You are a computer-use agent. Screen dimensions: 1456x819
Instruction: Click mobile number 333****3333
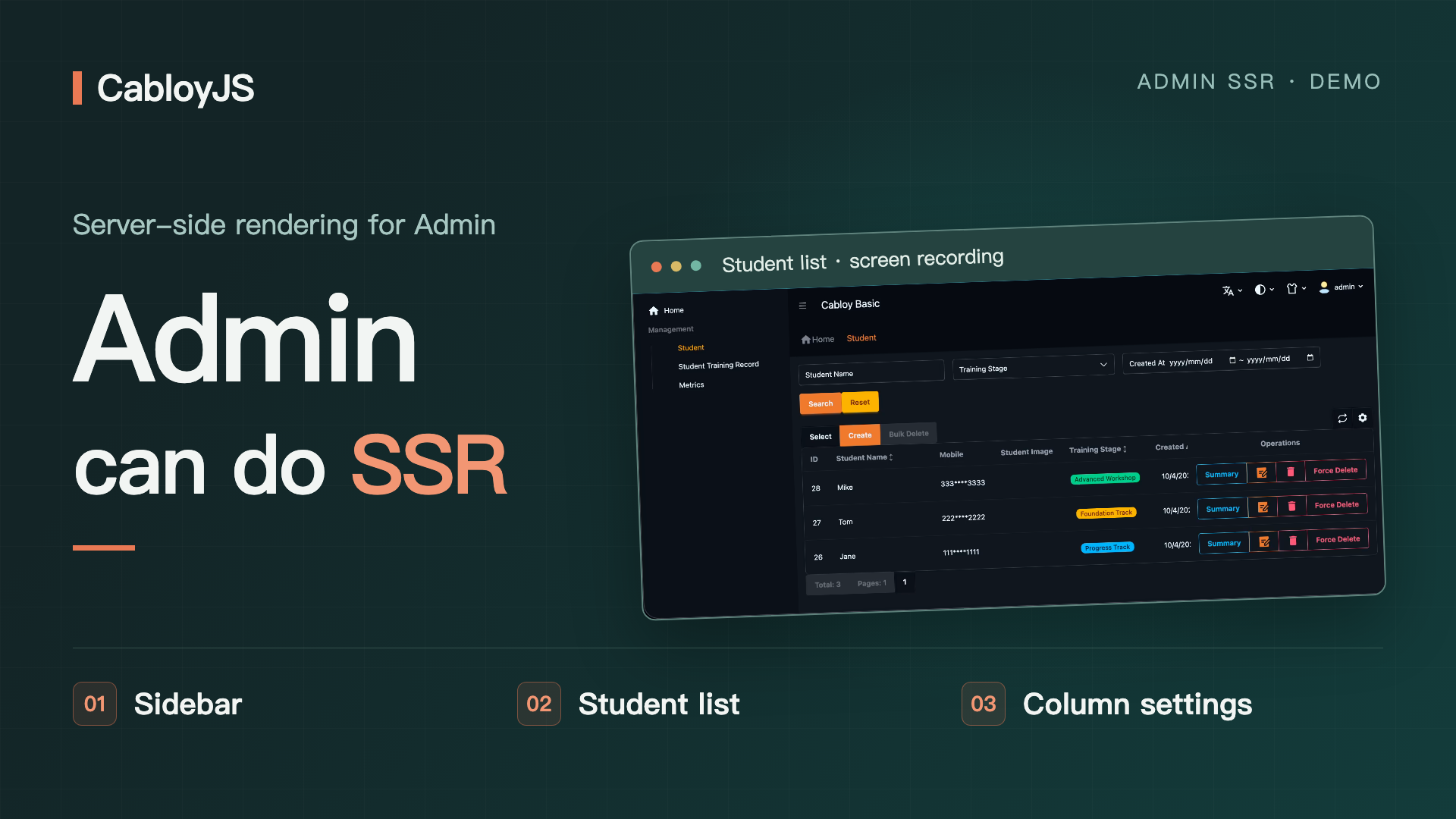tap(963, 483)
